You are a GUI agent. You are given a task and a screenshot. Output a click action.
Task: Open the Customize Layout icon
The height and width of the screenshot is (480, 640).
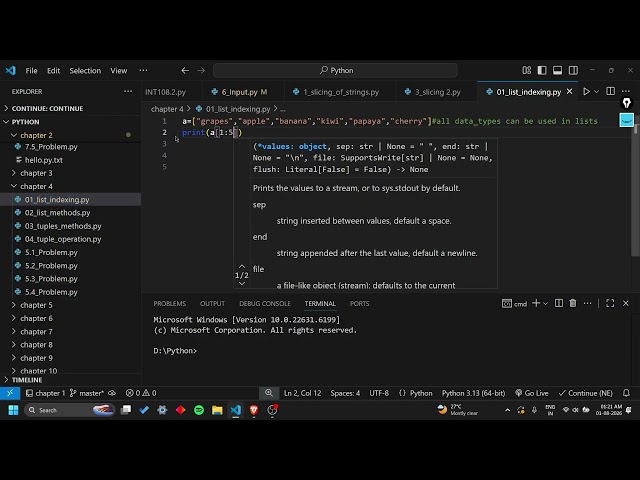coord(527,70)
